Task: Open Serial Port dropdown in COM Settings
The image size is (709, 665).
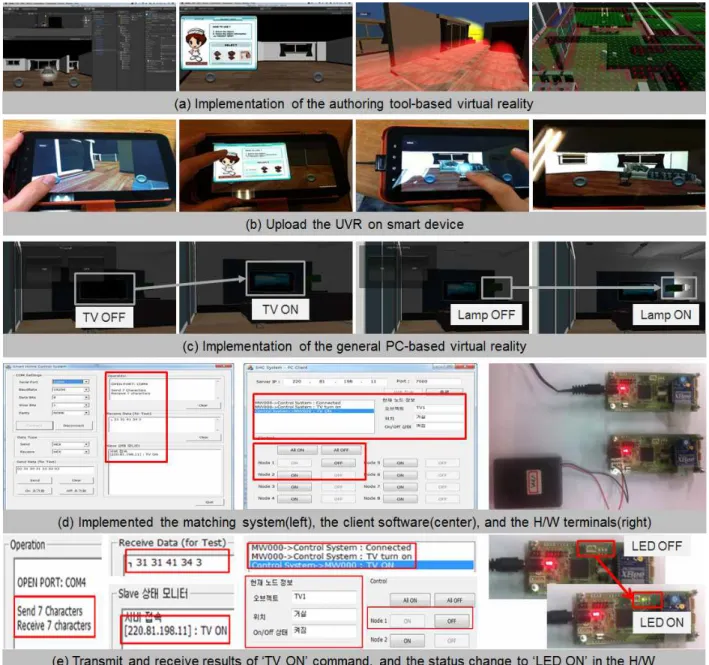Action: tap(71, 382)
